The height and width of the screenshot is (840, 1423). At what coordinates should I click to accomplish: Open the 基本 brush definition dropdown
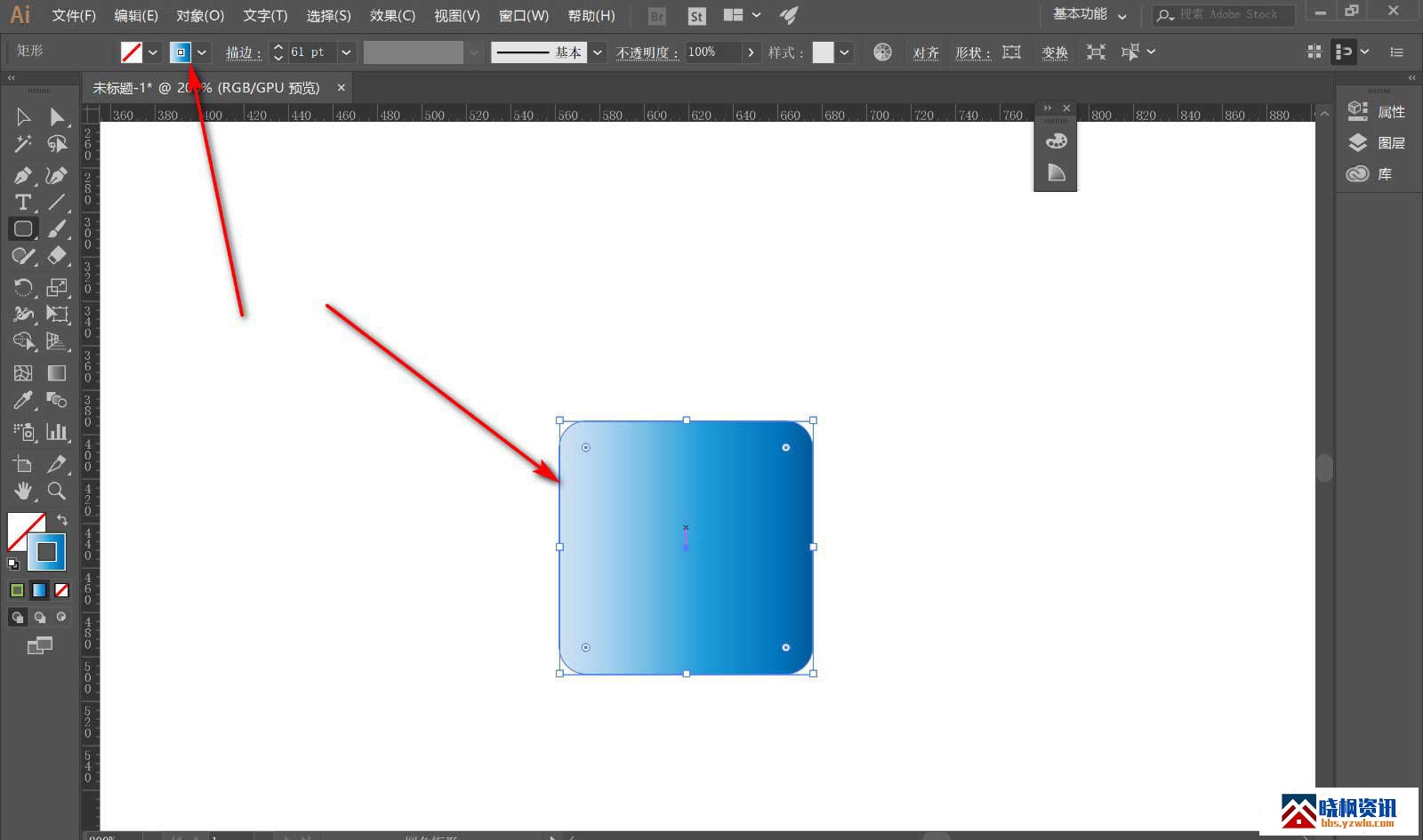[x=598, y=52]
